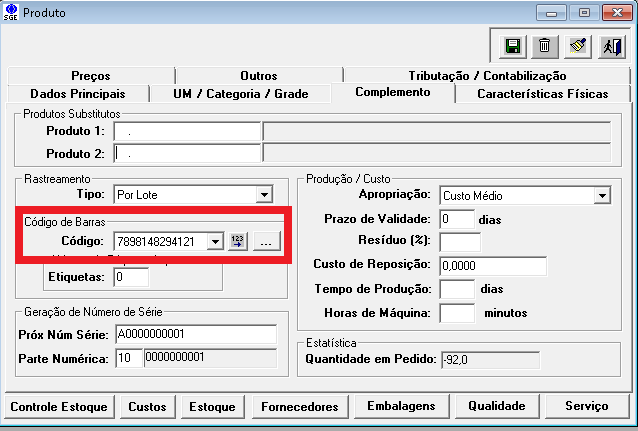This screenshot has width=638, height=431.
Task: Click the Controle Estoque button
Action: pyautogui.click(x=61, y=406)
